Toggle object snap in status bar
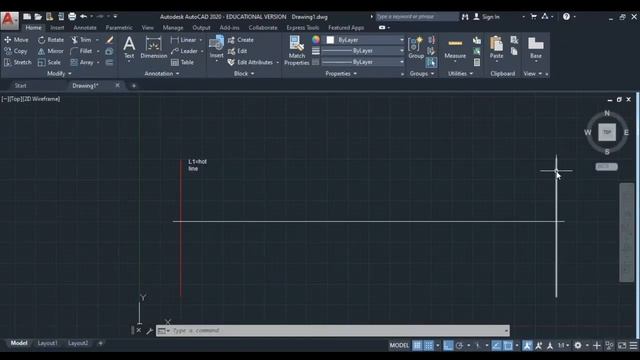This screenshot has height=360, width=640. coord(508,345)
